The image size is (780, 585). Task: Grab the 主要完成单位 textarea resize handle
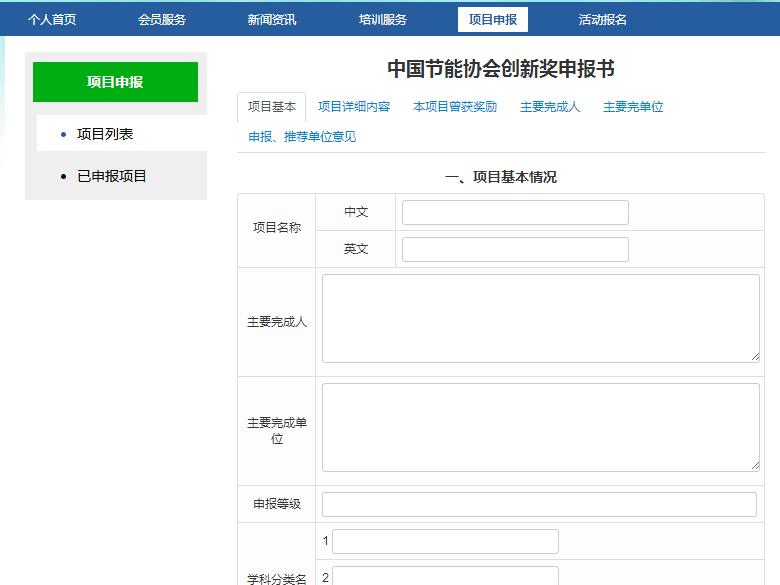(755, 466)
